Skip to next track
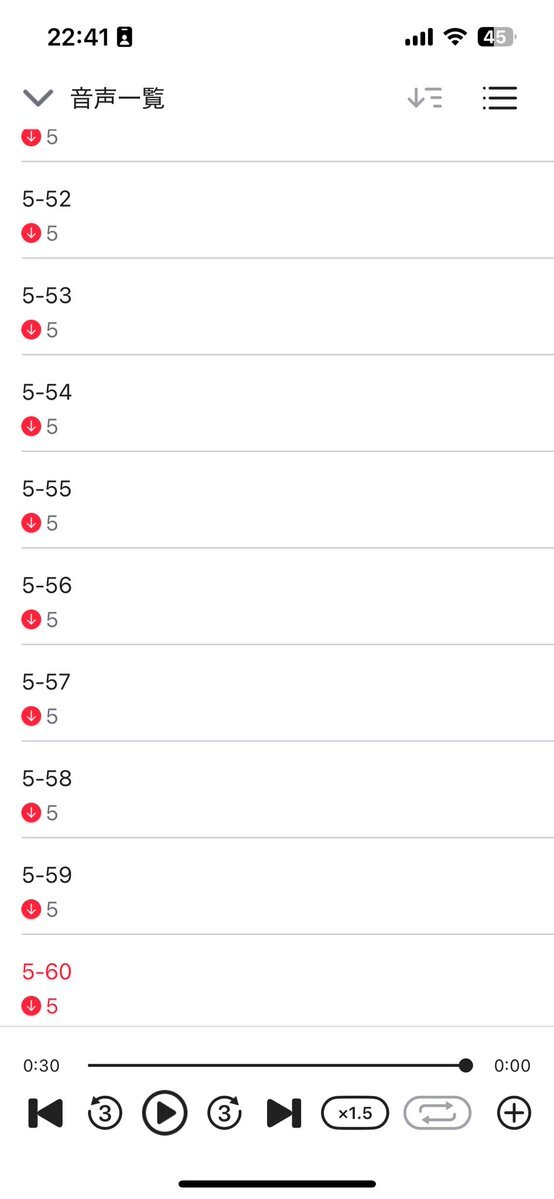This screenshot has width=554, height=1199. pyautogui.click(x=284, y=1113)
